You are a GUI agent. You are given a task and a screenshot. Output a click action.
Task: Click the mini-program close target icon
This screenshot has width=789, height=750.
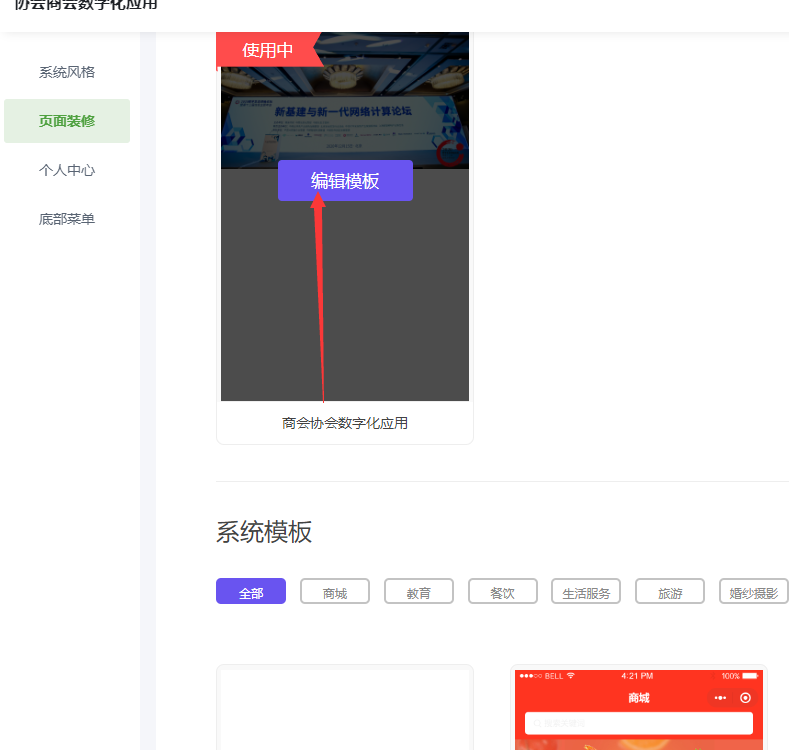745,697
